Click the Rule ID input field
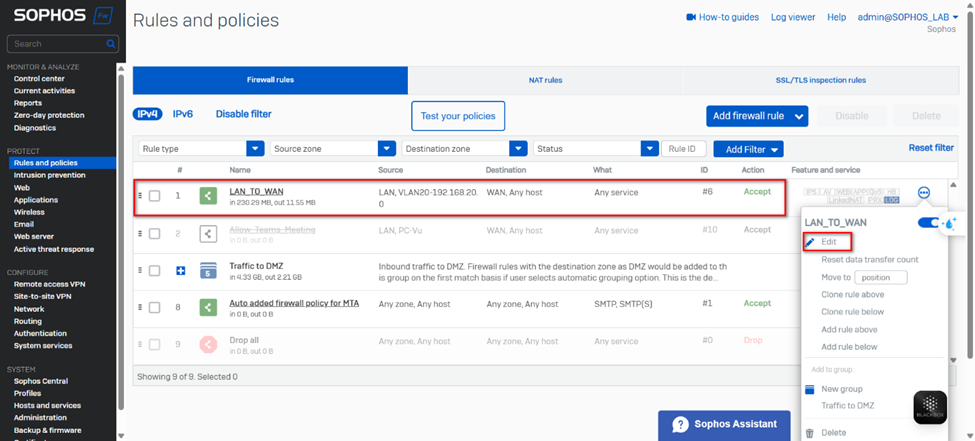The image size is (975, 441). click(684, 149)
